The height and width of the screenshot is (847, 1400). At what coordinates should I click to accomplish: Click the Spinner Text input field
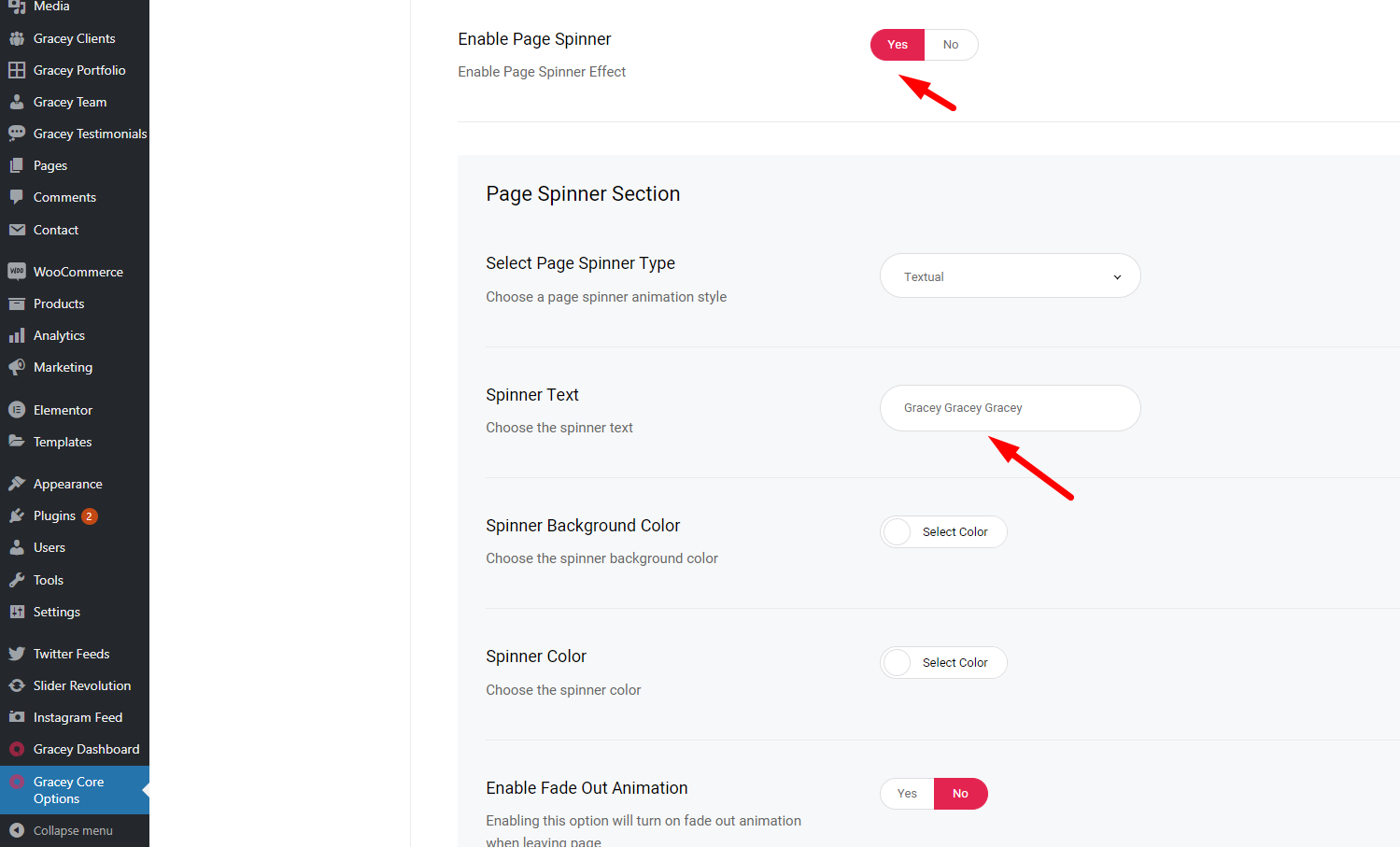[x=1011, y=408]
